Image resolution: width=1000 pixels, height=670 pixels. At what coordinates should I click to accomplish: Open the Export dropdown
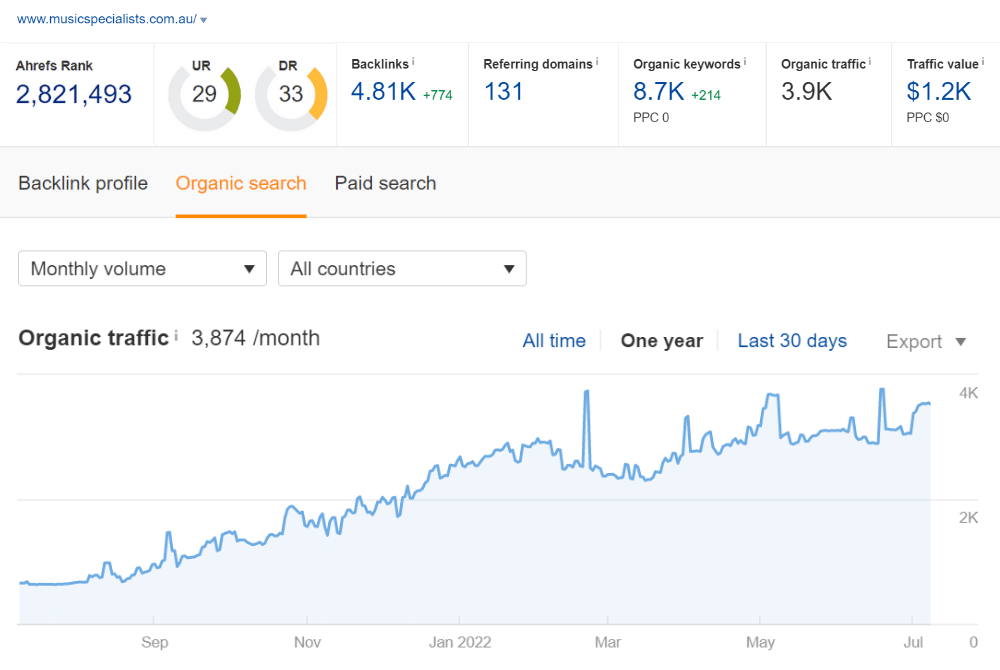[x=925, y=341]
